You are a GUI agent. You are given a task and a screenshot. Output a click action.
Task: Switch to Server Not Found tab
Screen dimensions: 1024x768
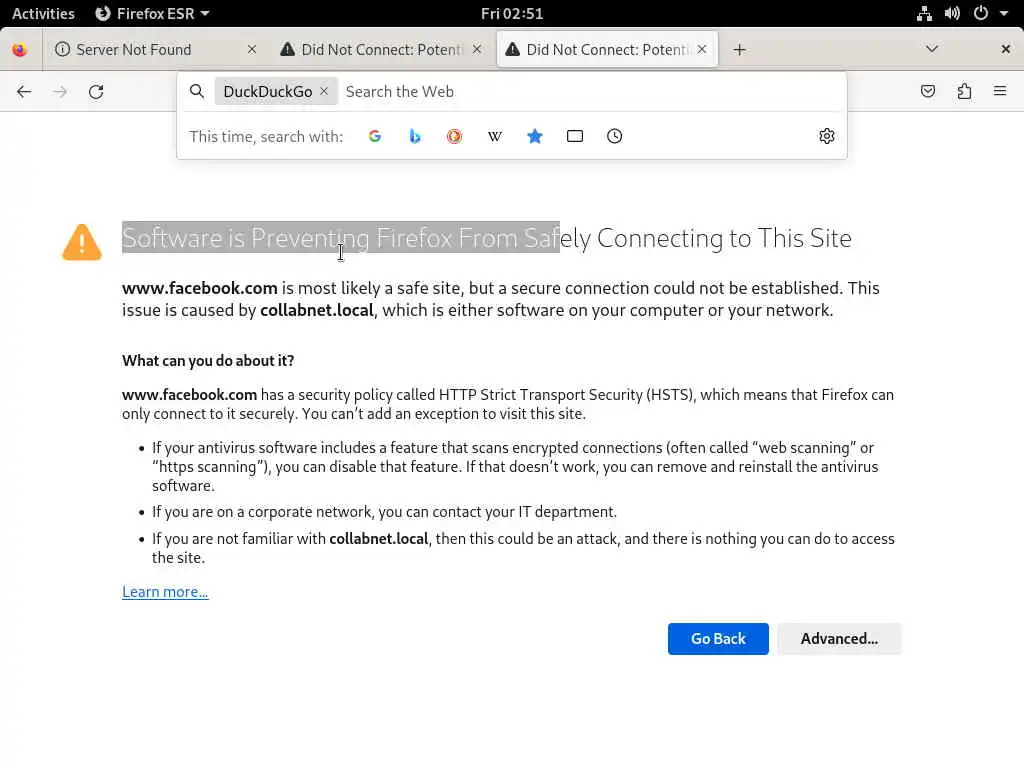(155, 50)
